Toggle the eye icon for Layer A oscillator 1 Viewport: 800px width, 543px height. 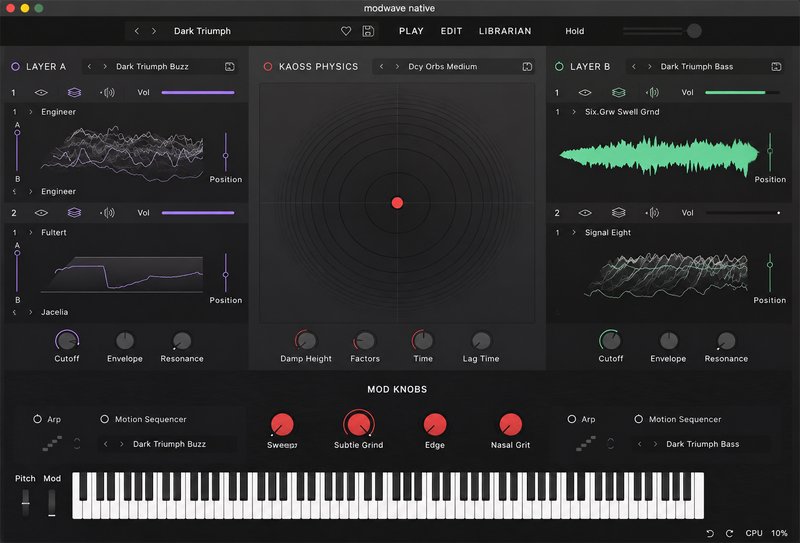tap(41, 92)
